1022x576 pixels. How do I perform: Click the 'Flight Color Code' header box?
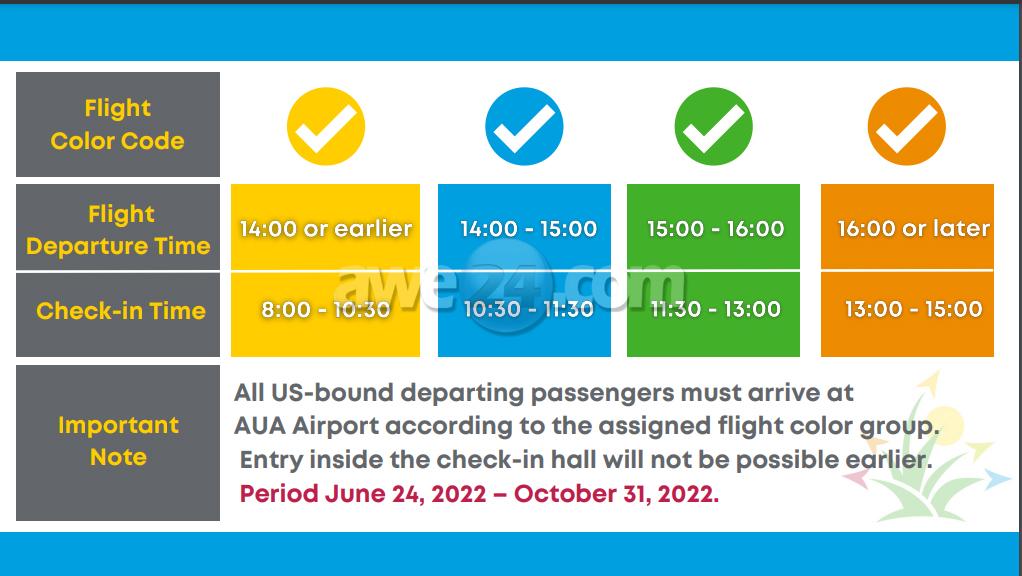[118, 125]
